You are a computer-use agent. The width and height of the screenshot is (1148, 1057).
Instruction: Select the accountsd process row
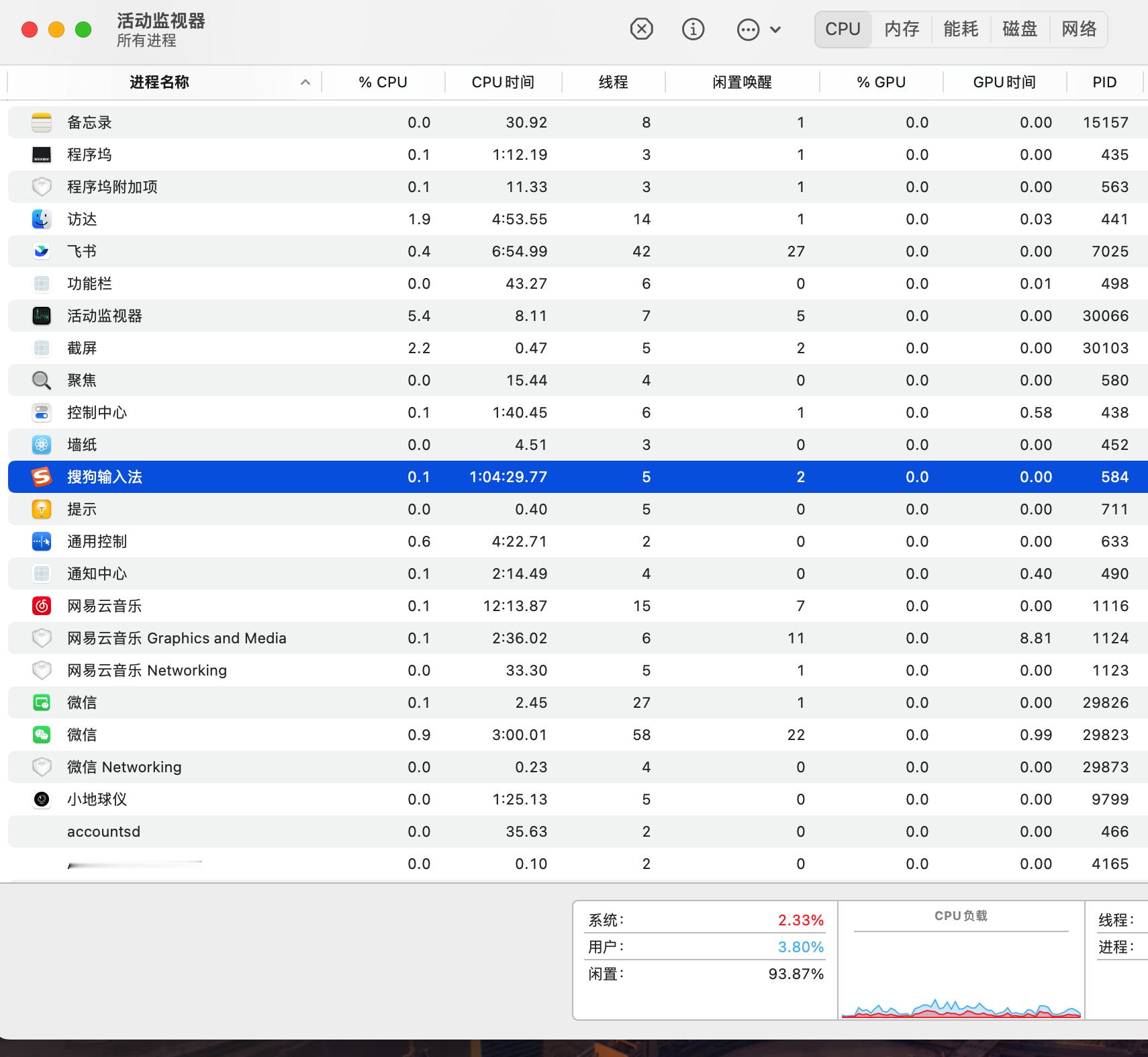(x=578, y=831)
